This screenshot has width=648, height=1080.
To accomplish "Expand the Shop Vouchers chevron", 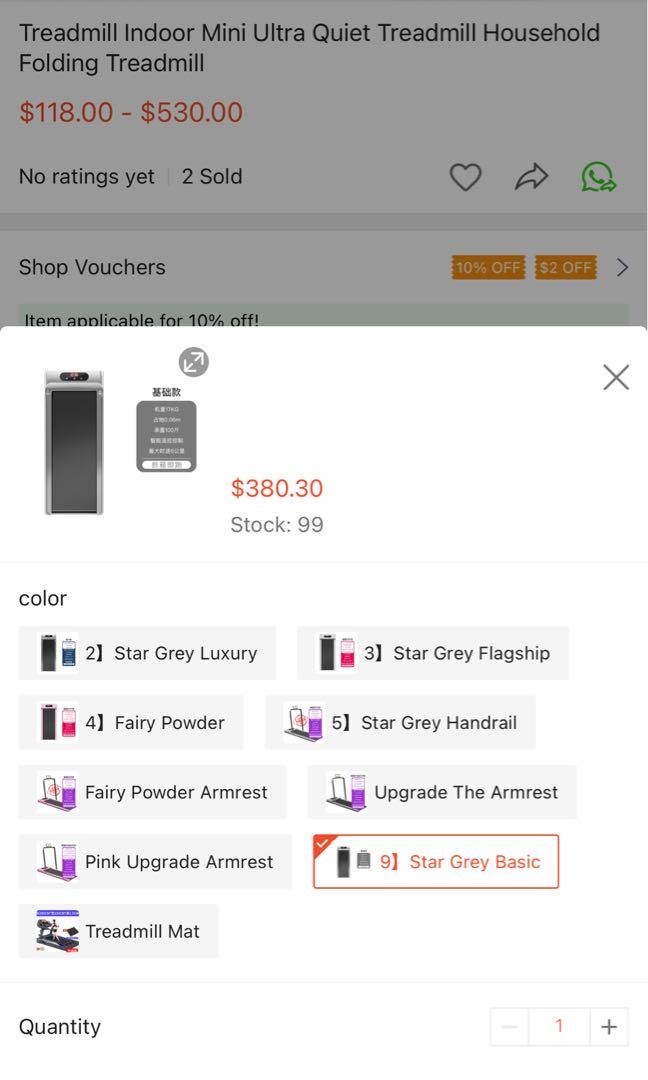I will coord(622,267).
